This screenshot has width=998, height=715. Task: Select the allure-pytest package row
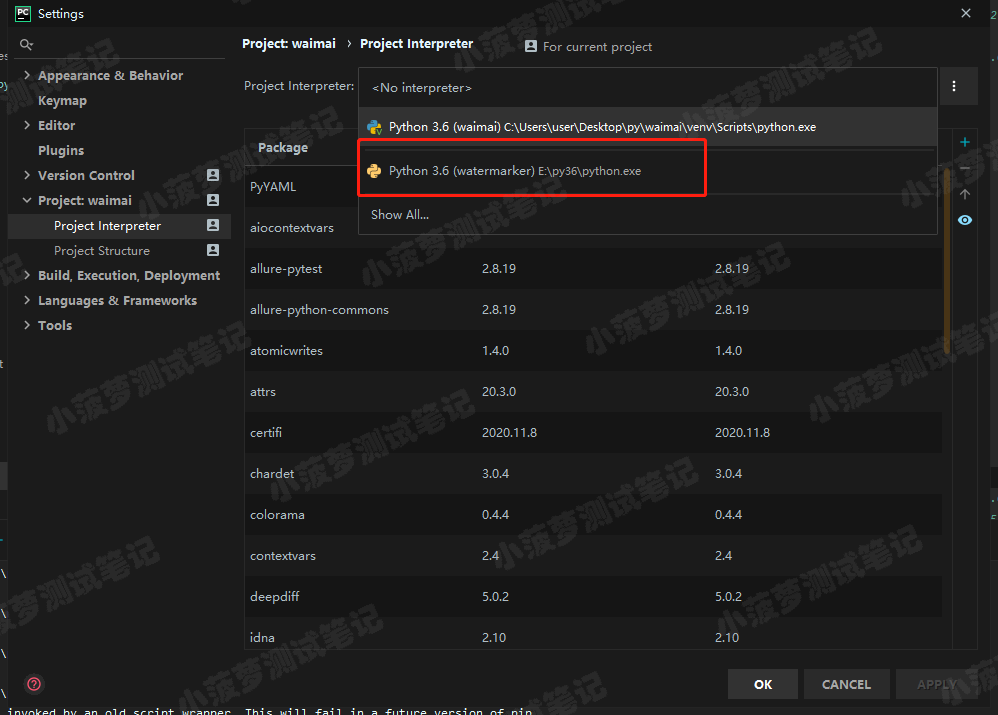click(593, 269)
